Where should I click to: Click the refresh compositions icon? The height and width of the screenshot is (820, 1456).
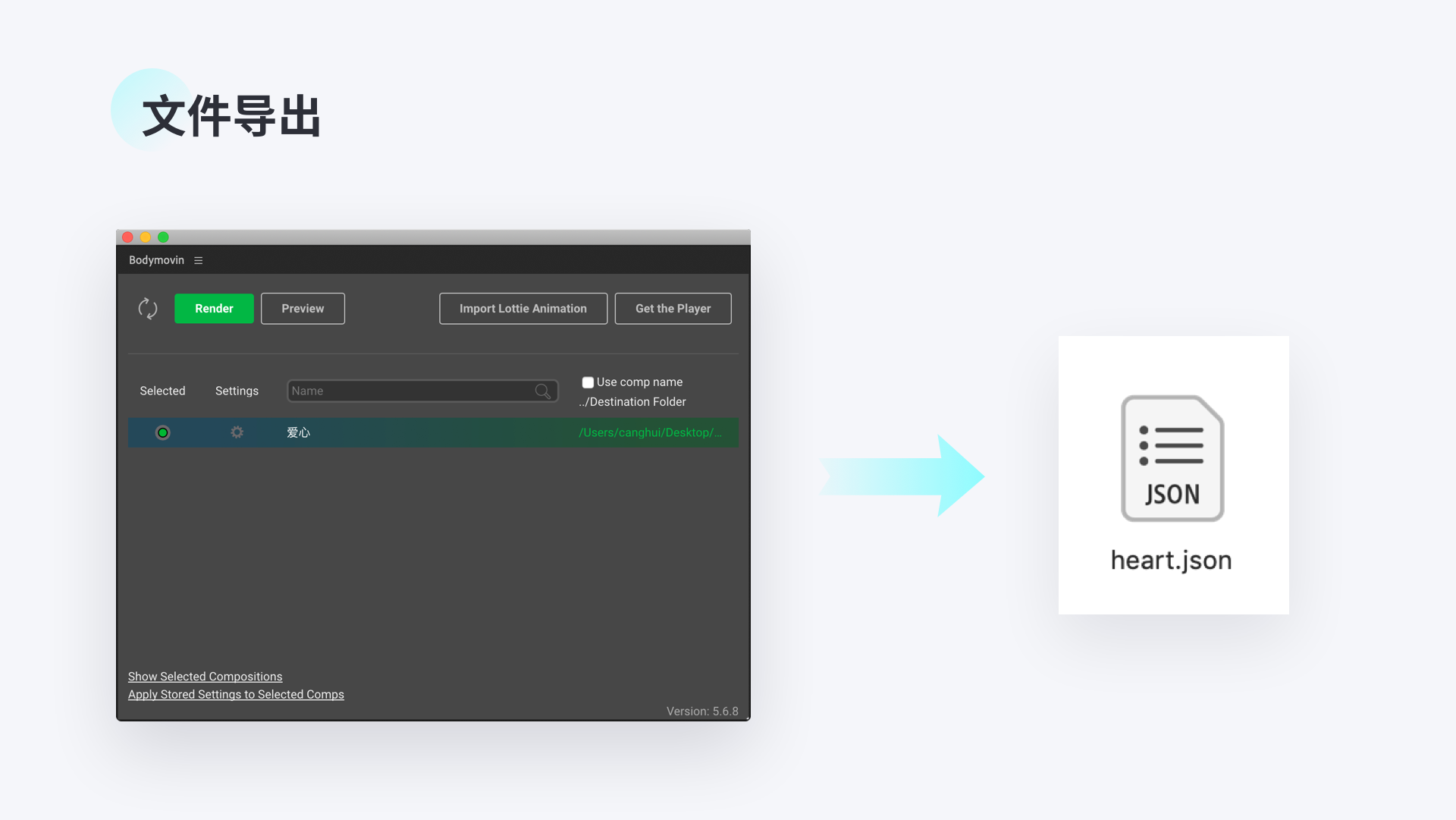point(148,309)
